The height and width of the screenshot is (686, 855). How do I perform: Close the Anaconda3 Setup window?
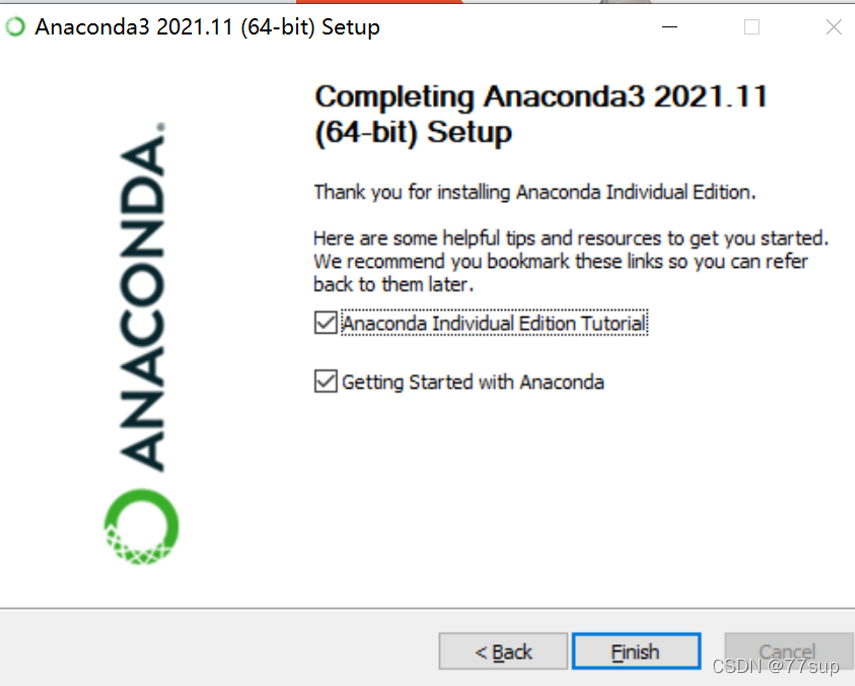click(x=834, y=27)
